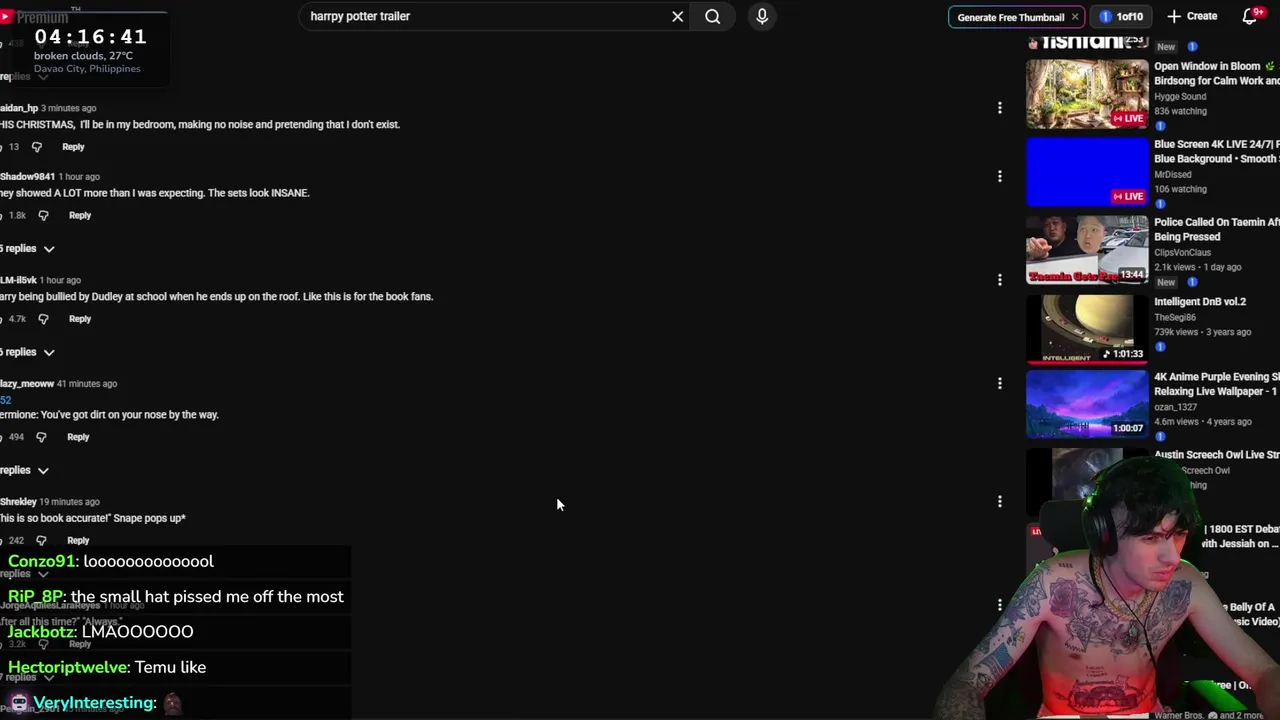1280x720 pixels.
Task: Click the Shadow9841 commenter name
Action: click(x=27, y=177)
